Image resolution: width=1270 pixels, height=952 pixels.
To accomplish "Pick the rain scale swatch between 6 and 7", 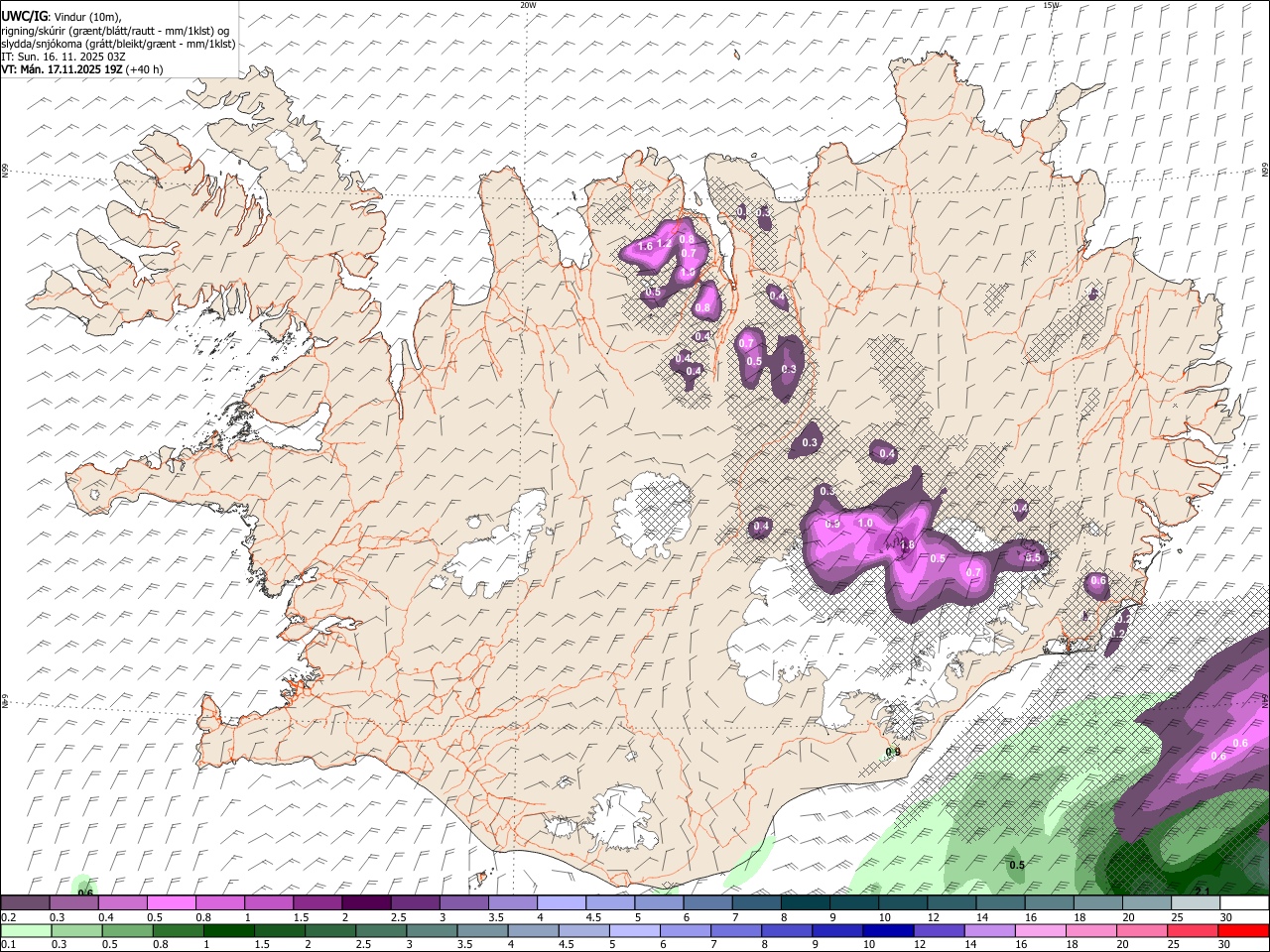I will (685, 931).
